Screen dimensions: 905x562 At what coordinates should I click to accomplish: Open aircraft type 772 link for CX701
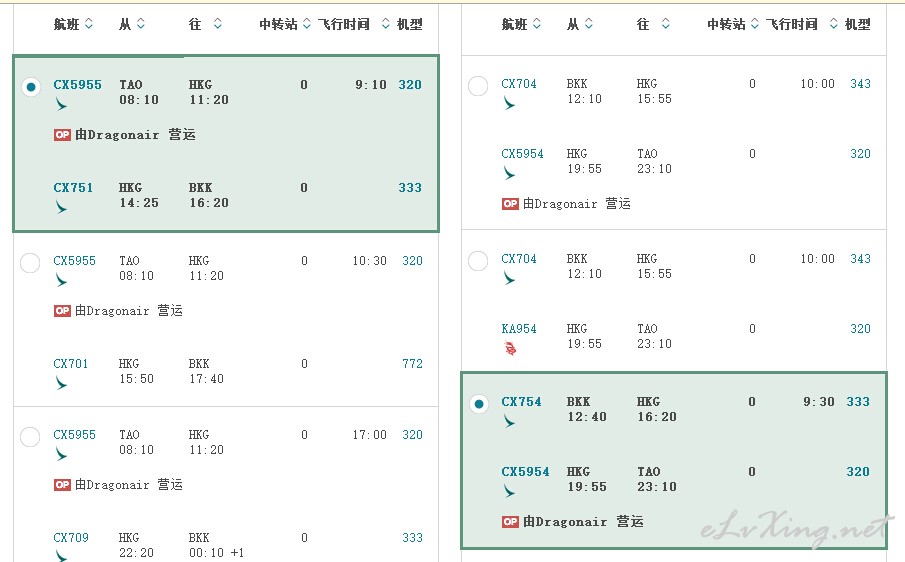tap(412, 364)
